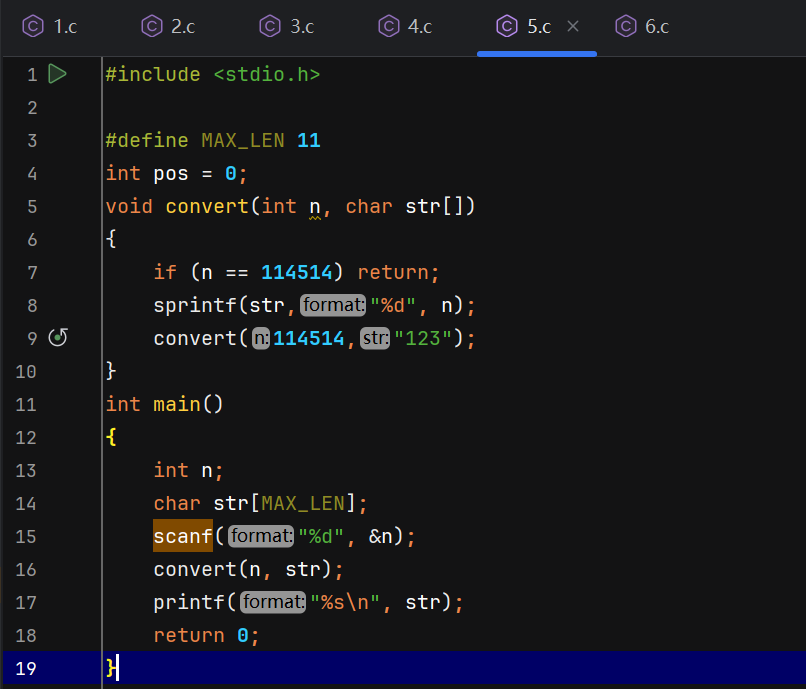Click the C file icon on 1.c tab
This screenshot has width=806, height=689.
click(33, 27)
